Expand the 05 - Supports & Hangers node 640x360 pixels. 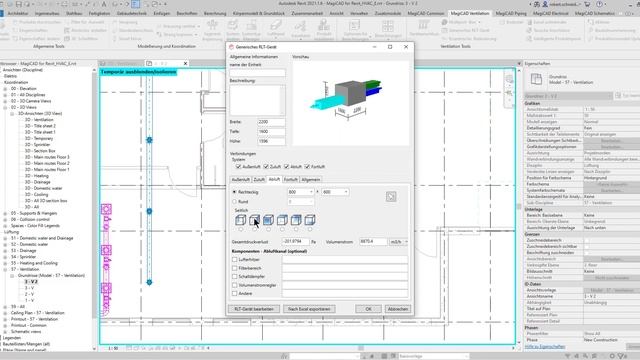point(5,213)
